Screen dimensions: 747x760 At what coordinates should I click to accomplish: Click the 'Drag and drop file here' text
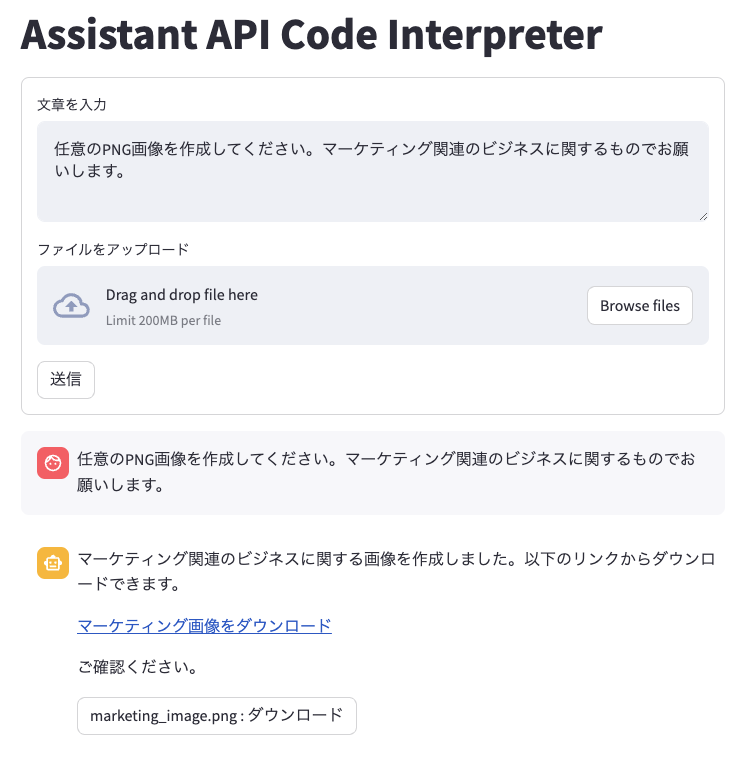tap(182, 295)
